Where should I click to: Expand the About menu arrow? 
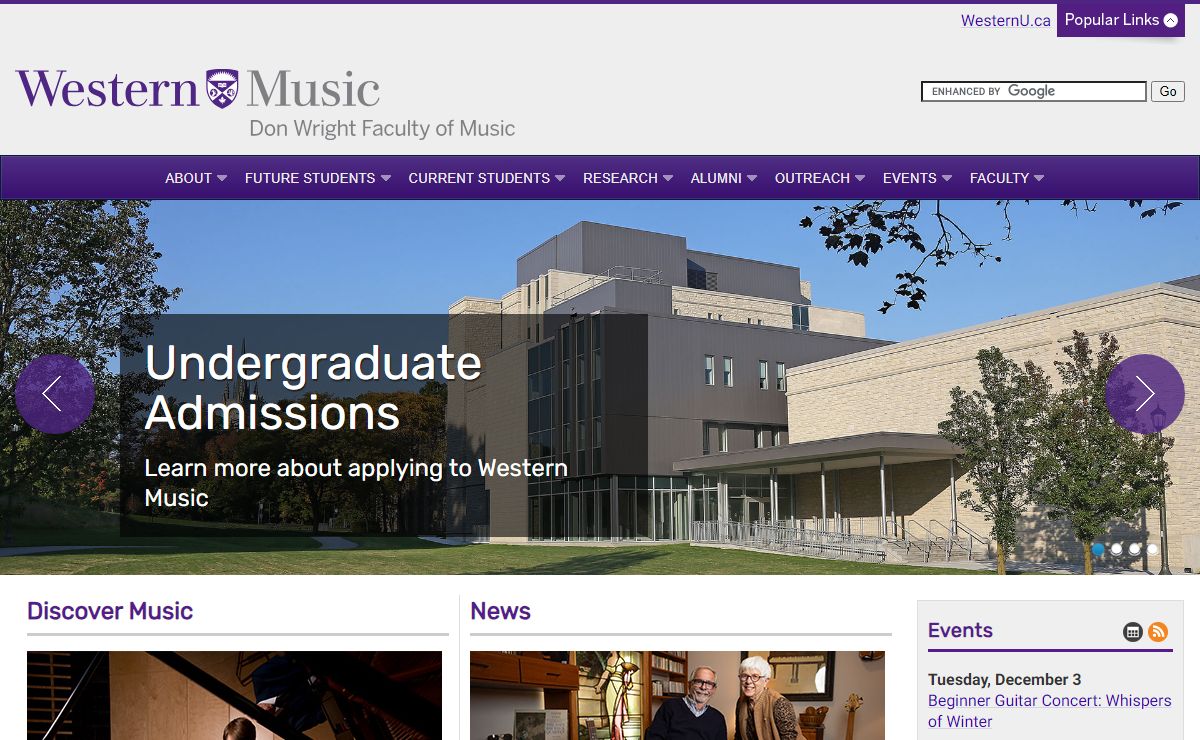222,178
